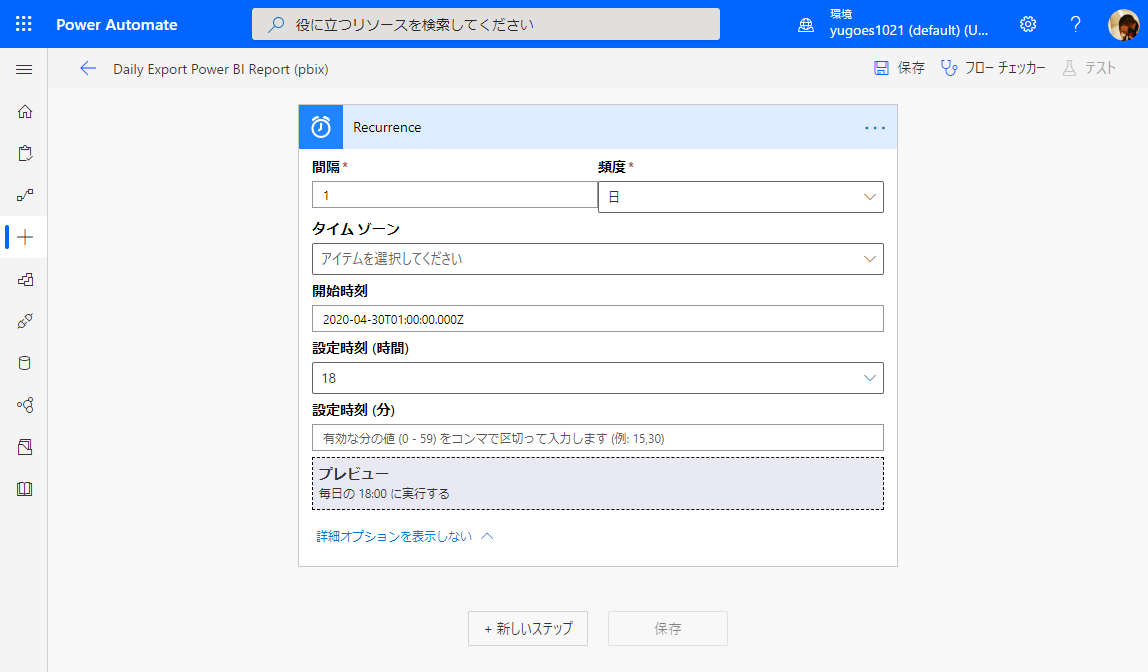Click + 新しいステップ button
Image resolution: width=1148 pixels, height=672 pixels.
[x=528, y=629]
